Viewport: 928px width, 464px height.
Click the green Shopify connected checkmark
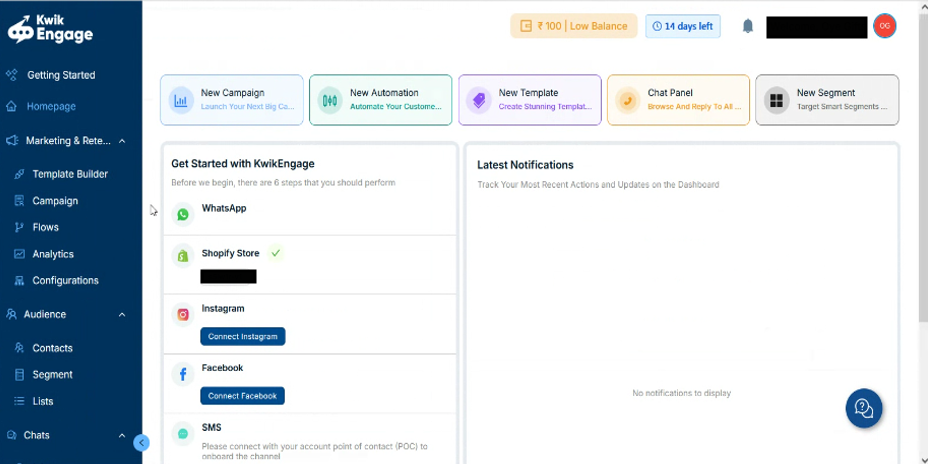[x=275, y=253]
